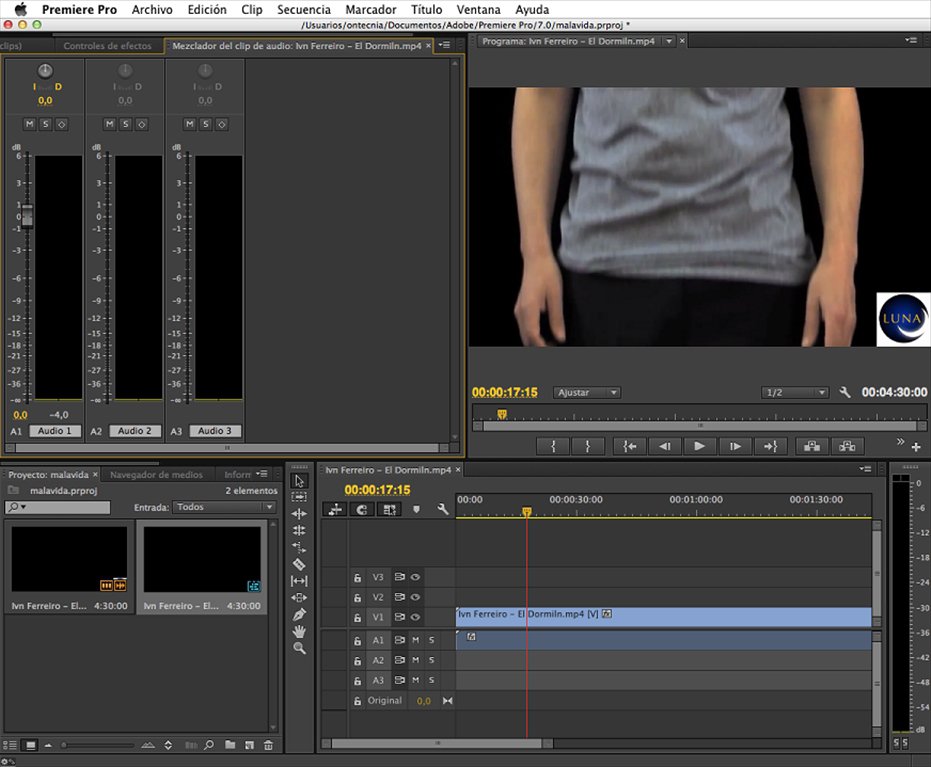Screen dimensions: 931x767
Task: Toggle solo on Audio 2 mixer channel
Action: 125,124
